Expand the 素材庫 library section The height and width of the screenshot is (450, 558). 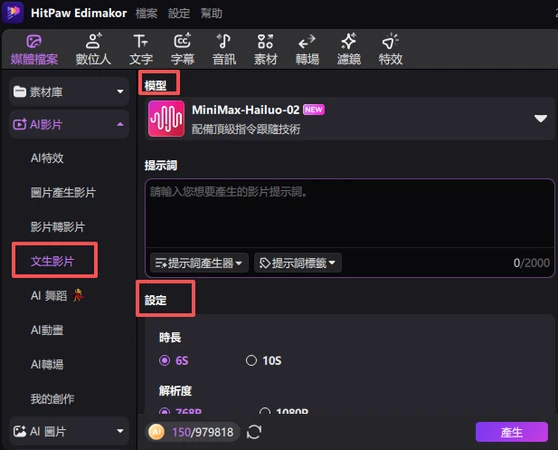[69, 92]
